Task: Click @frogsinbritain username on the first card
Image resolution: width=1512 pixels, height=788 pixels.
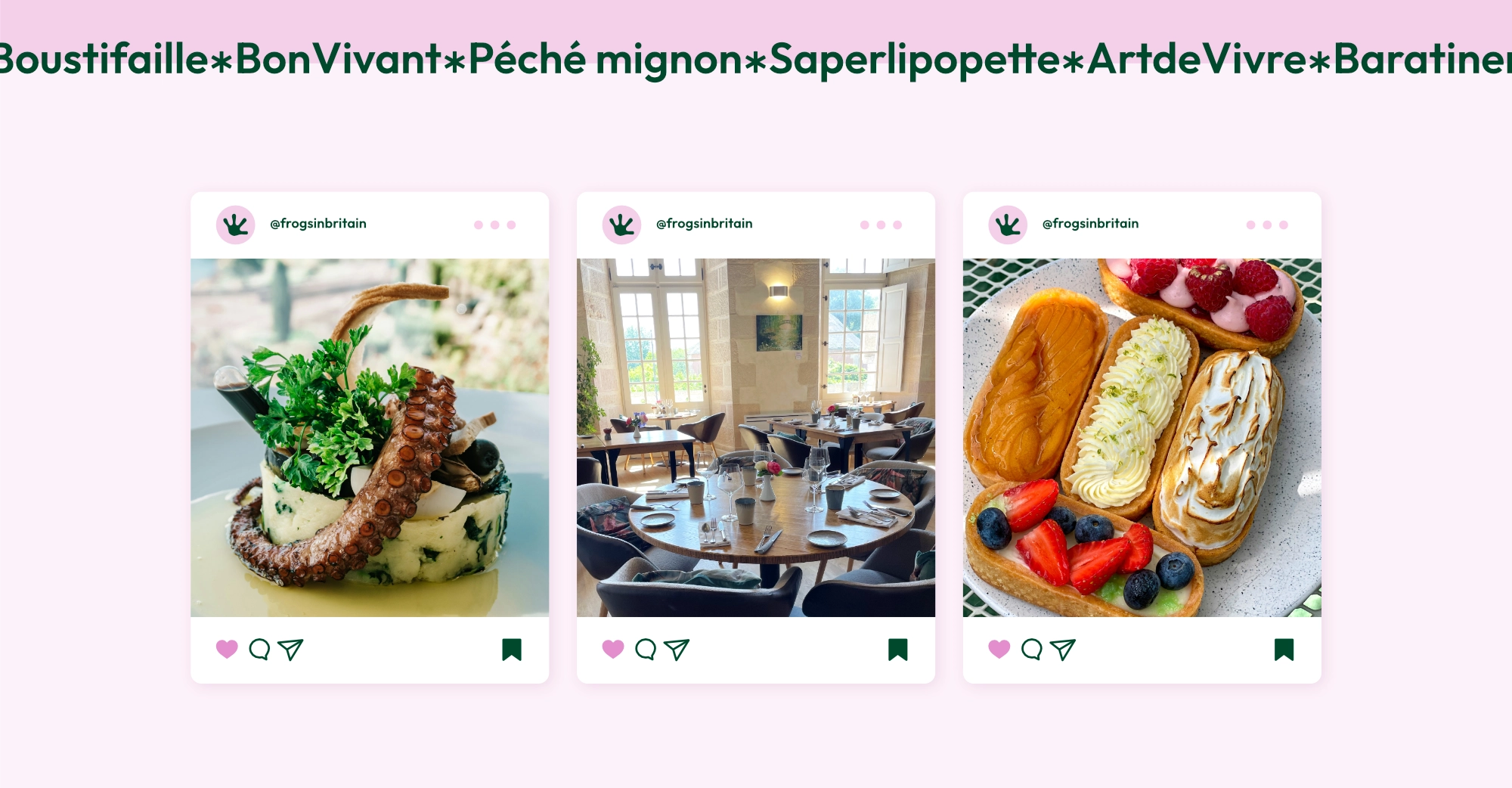Action: coord(318,224)
